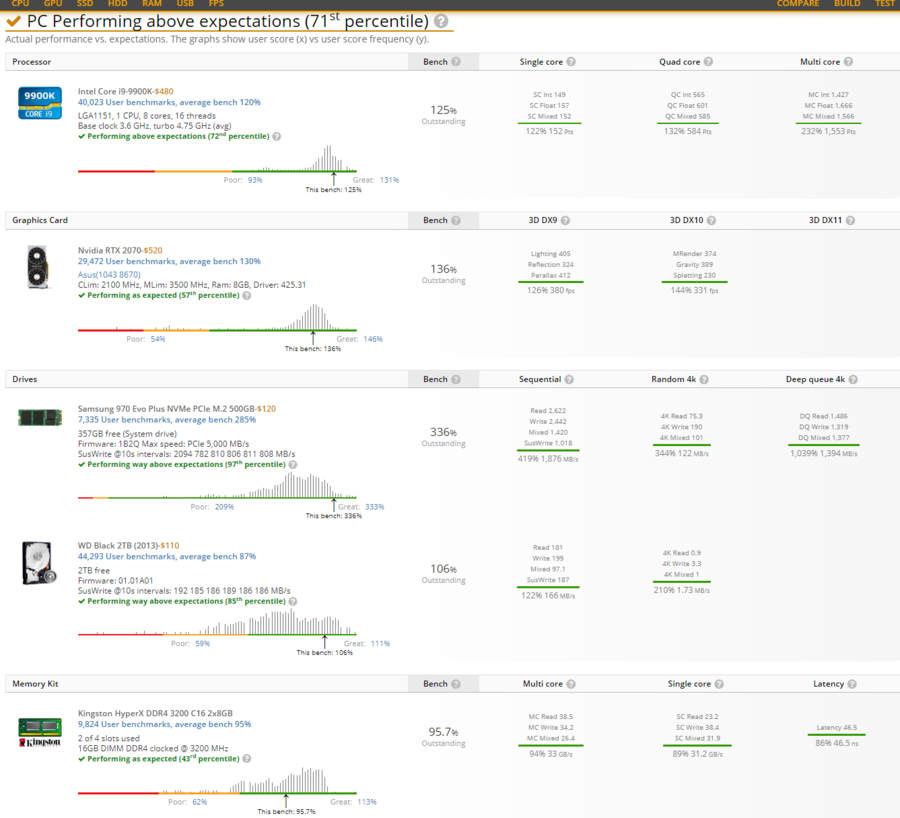Select COMPARE in the top navigation
Image resolution: width=900 pixels, height=818 pixels.
[x=798, y=3]
